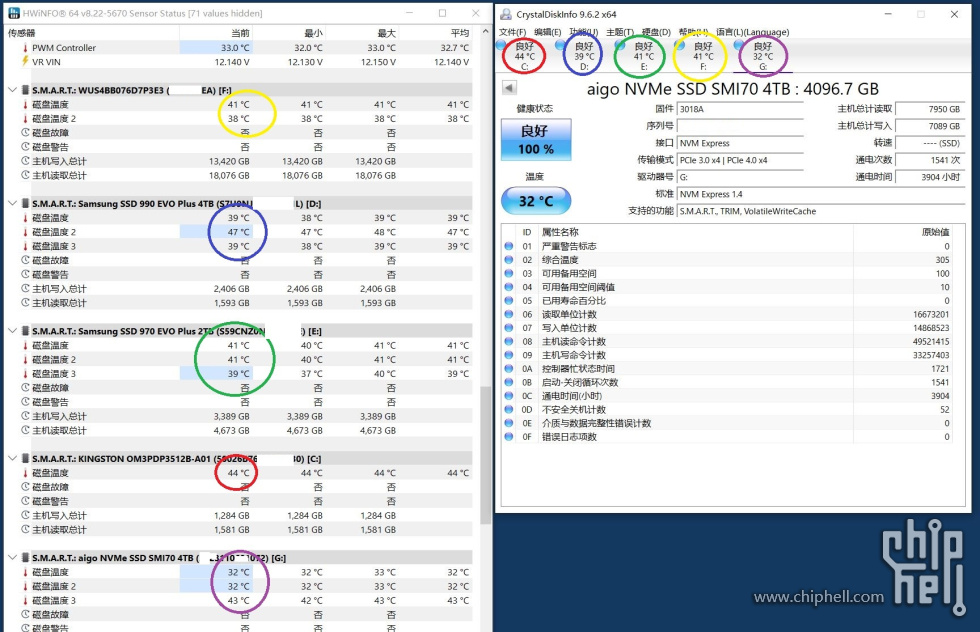Click the status orb for attribute 08 主机读命令计数
Viewport: 980px width, 632px height.
coord(509,341)
